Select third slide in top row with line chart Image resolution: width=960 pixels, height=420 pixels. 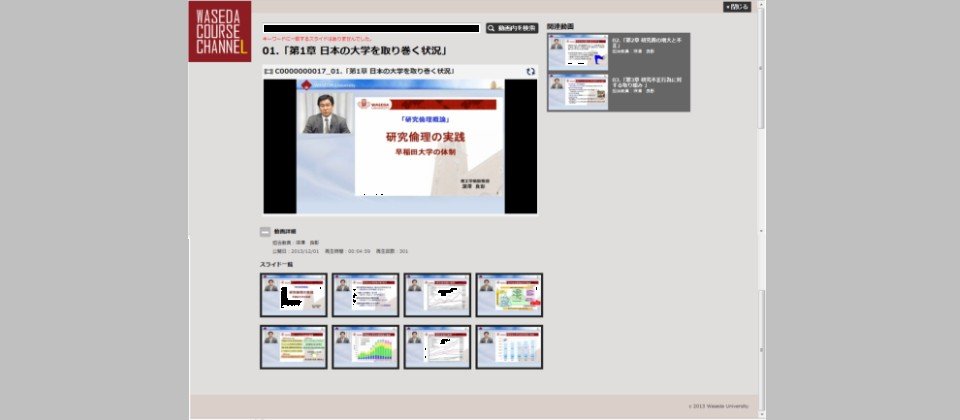coord(437,295)
